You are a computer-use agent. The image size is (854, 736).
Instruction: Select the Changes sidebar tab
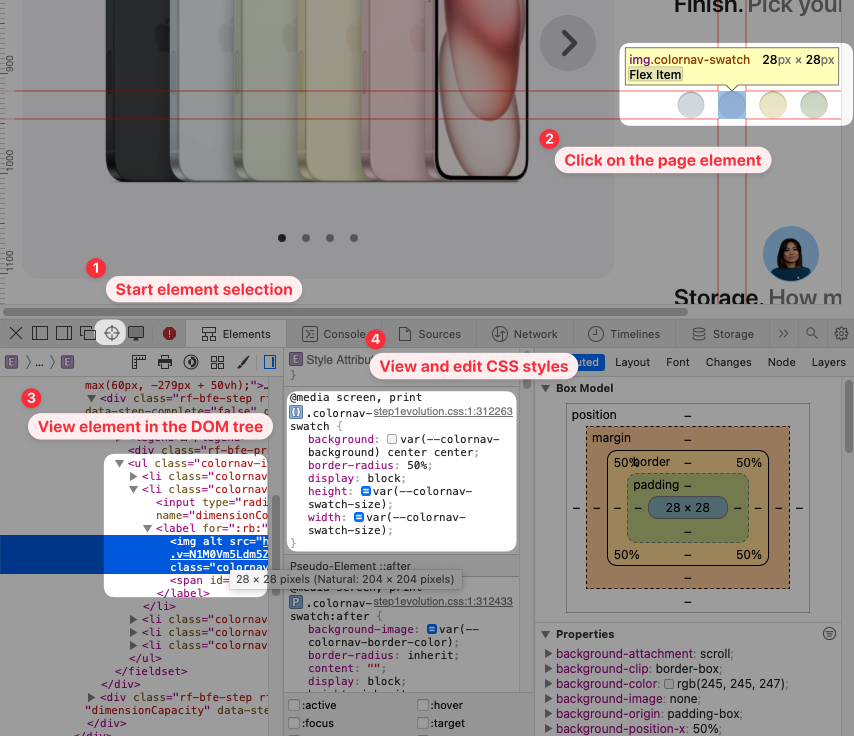pos(728,362)
